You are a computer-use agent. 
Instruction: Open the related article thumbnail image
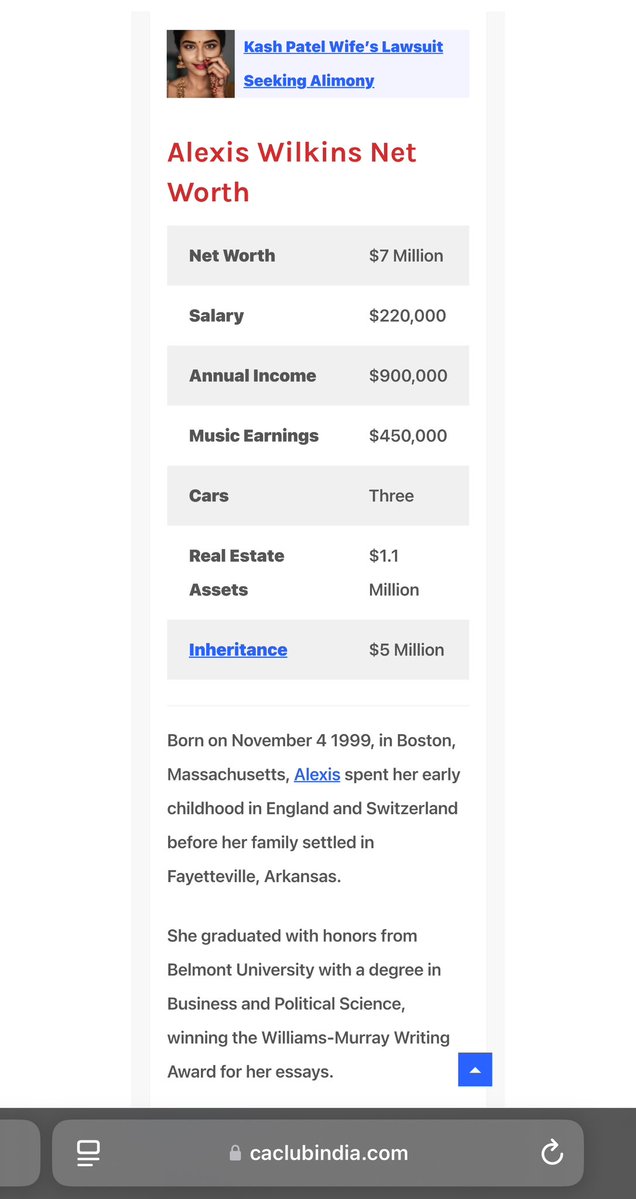[x=201, y=64]
